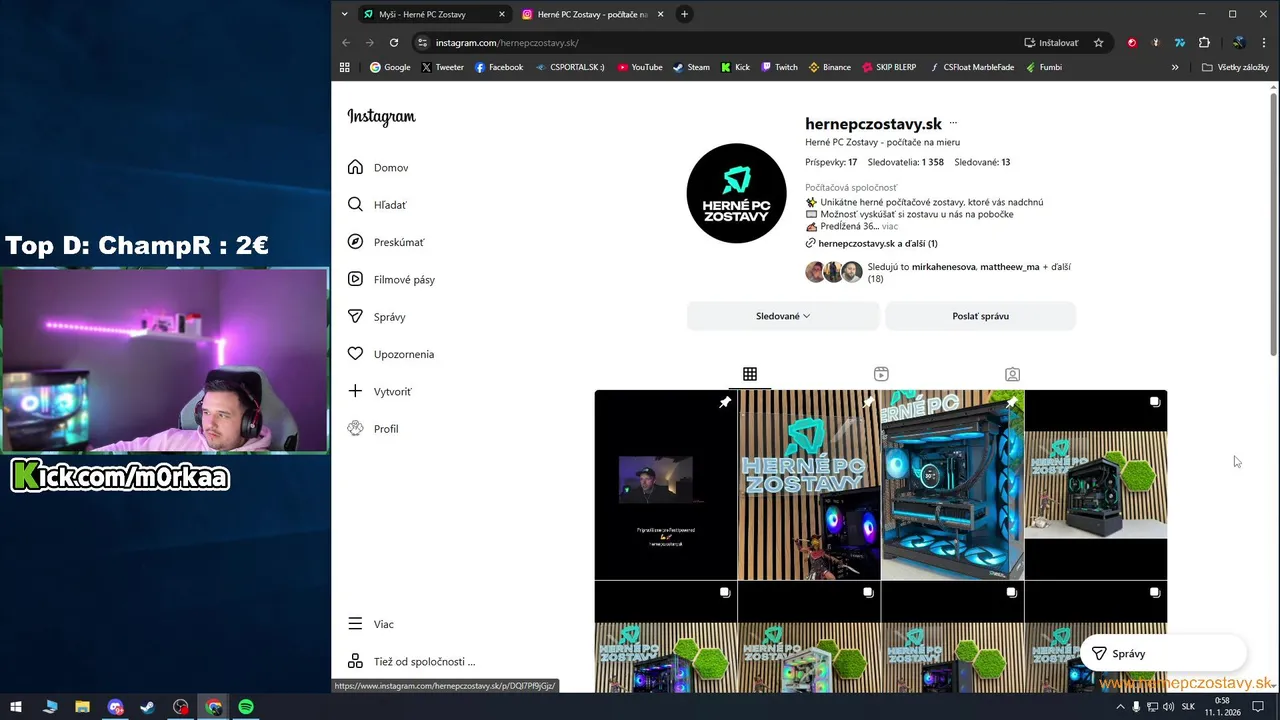The height and width of the screenshot is (720, 1280).
Task: Open the browser profile avatar
Action: click(x=1239, y=43)
